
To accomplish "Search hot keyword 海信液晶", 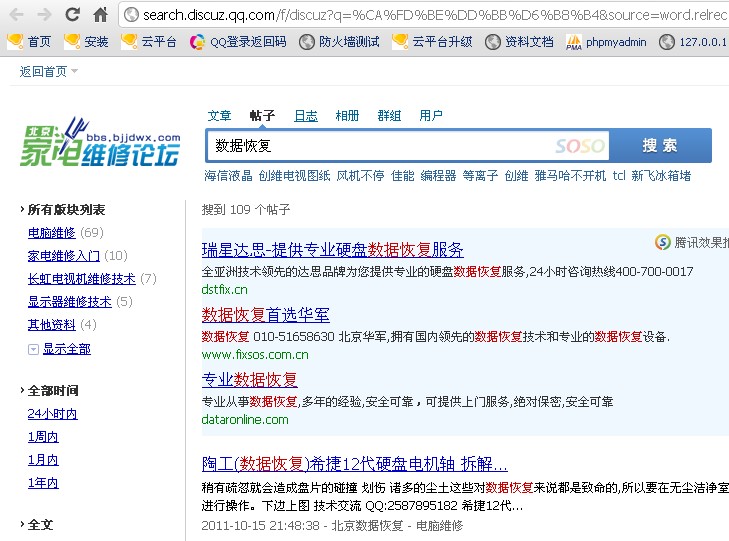I will click(x=228, y=176).
